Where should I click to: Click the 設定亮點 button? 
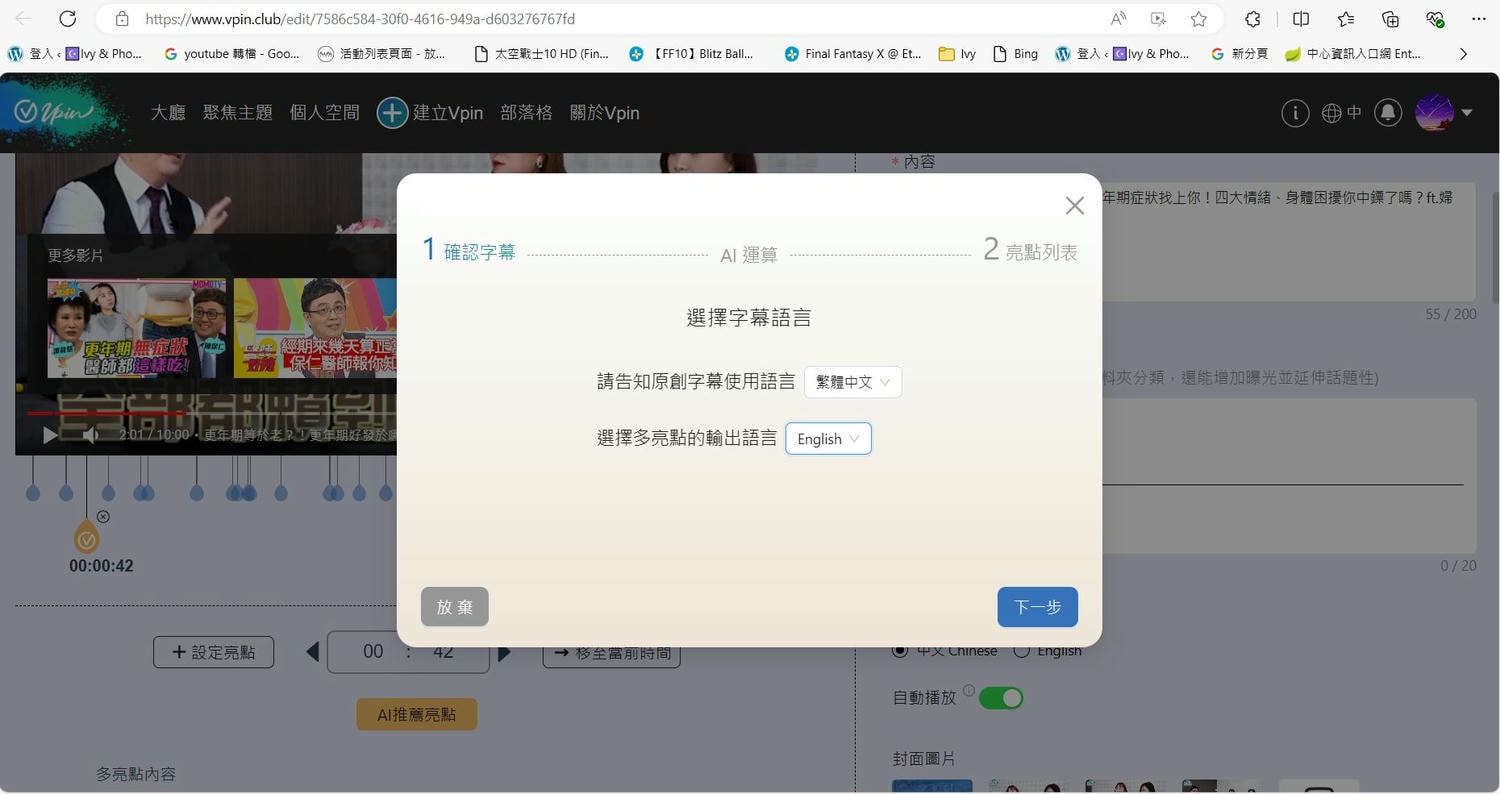point(213,652)
